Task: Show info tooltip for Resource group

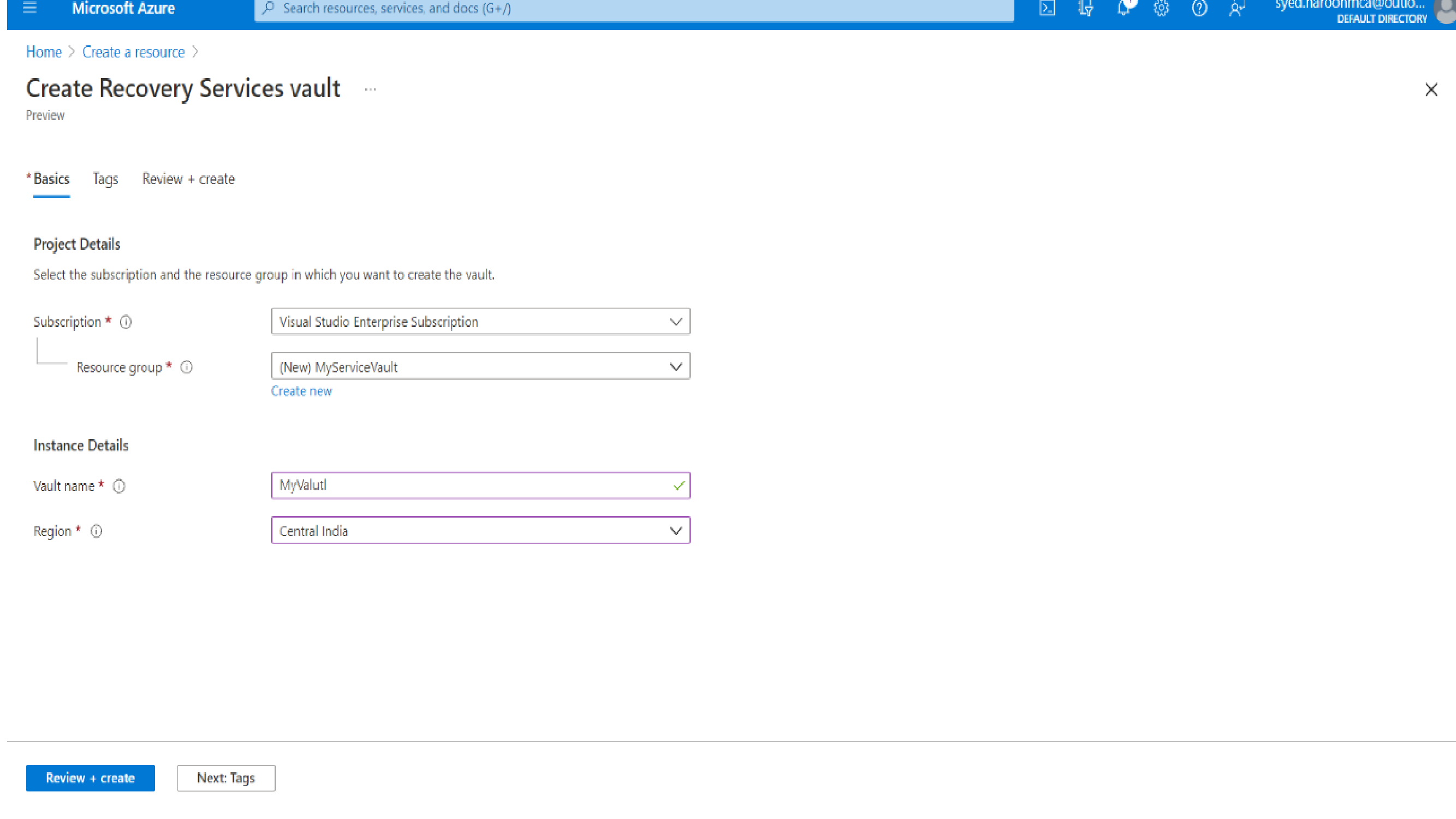Action: [x=187, y=367]
